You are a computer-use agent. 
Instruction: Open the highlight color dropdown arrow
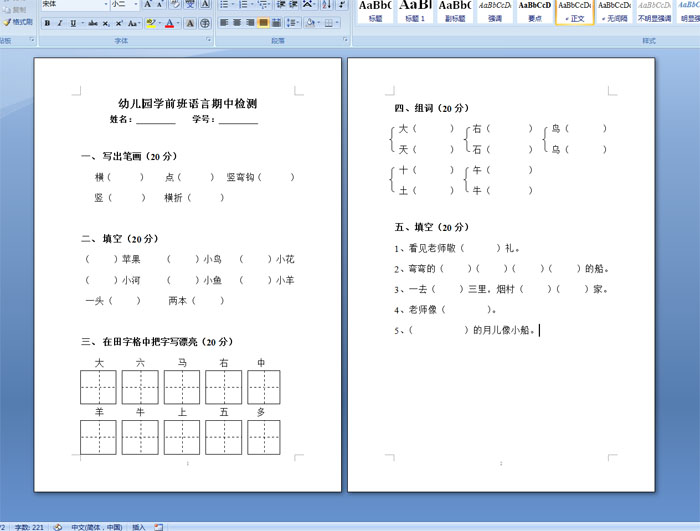(x=159, y=23)
